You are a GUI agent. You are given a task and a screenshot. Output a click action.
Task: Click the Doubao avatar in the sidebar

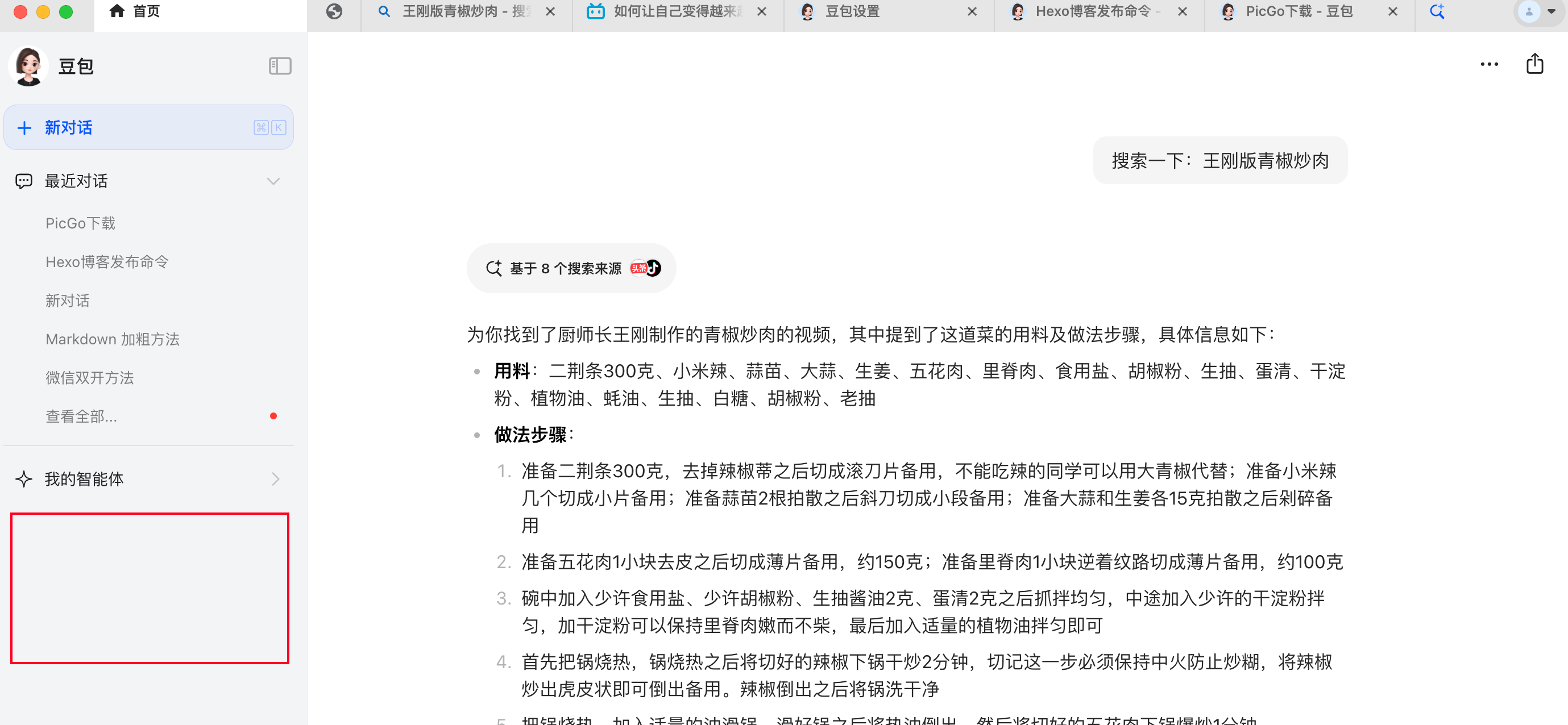point(28,66)
